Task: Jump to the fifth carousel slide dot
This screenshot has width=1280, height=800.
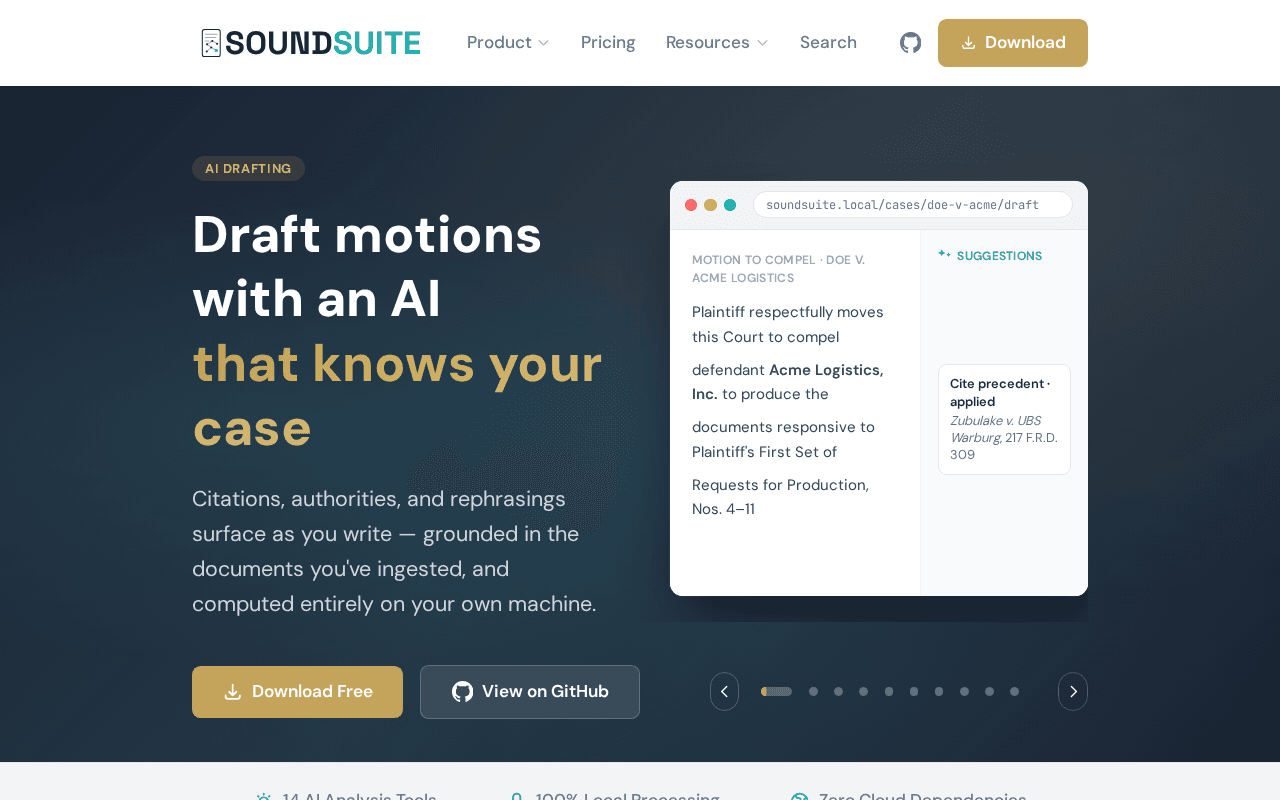Action: pyautogui.click(x=889, y=692)
